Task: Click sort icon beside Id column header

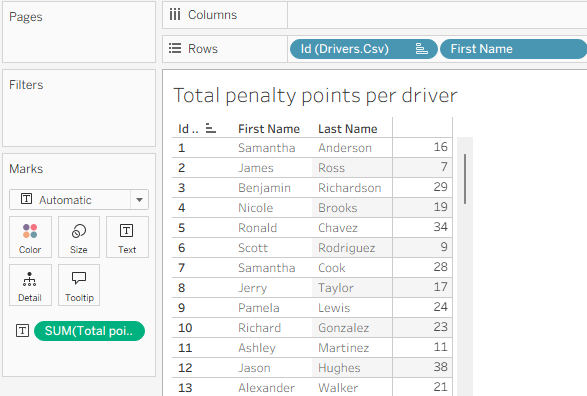Action: (211, 128)
